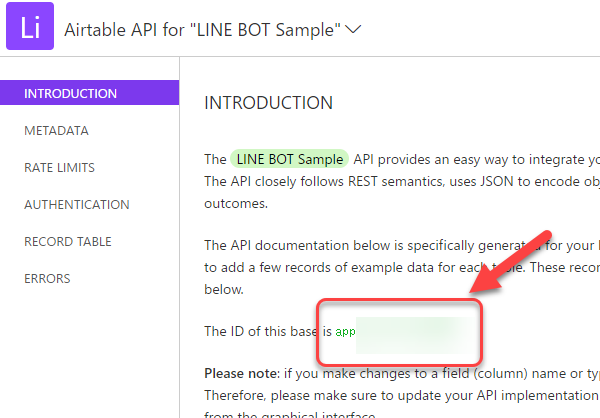Click the green highlighted LINE BOT Sample label

point(289,159)
